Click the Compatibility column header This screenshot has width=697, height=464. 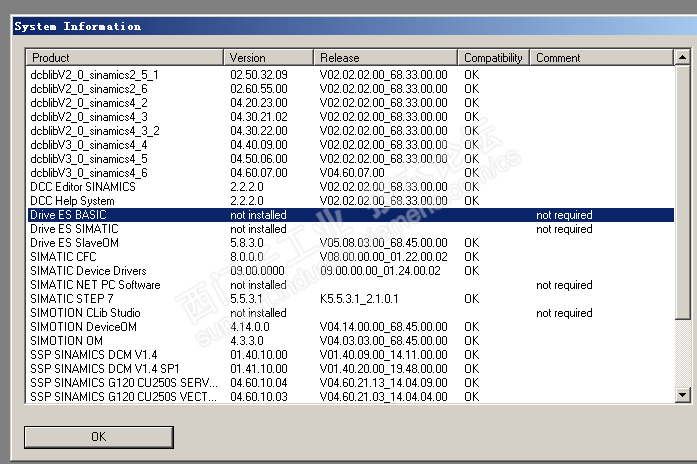493,58
